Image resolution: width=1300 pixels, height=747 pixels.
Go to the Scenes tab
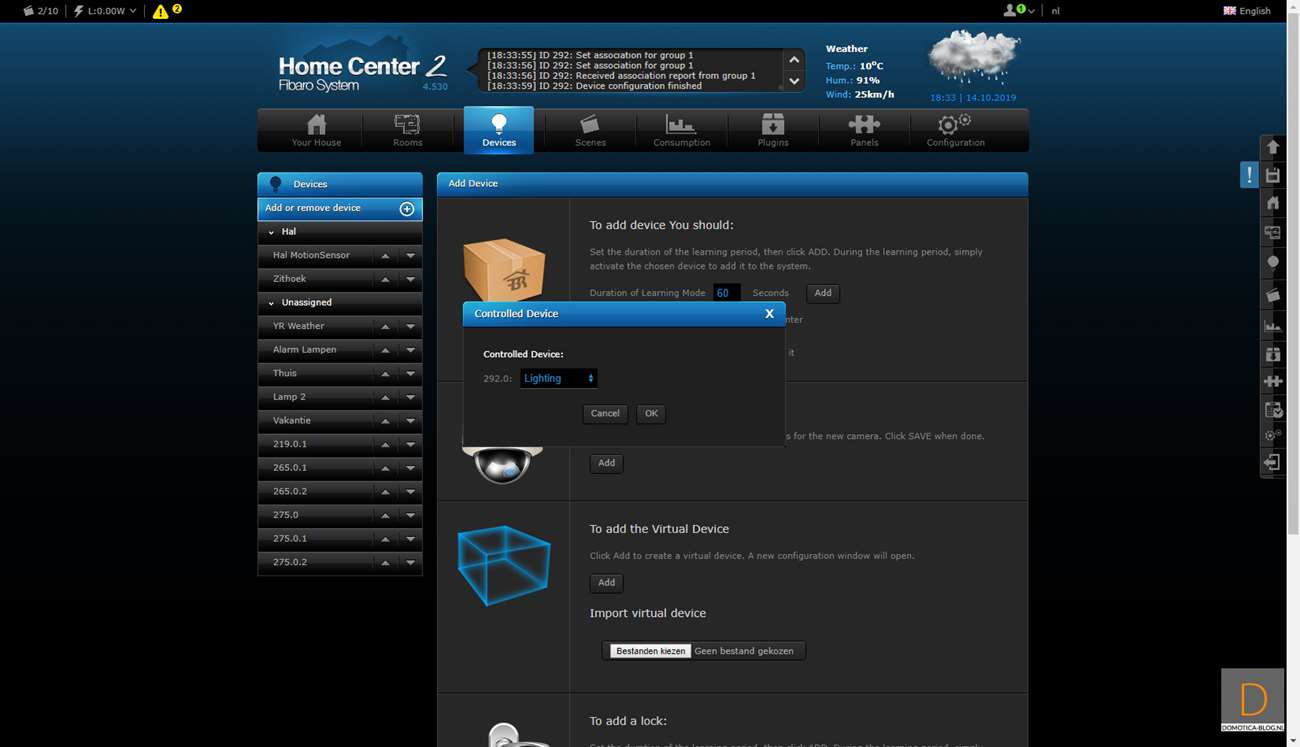(590, 130)
